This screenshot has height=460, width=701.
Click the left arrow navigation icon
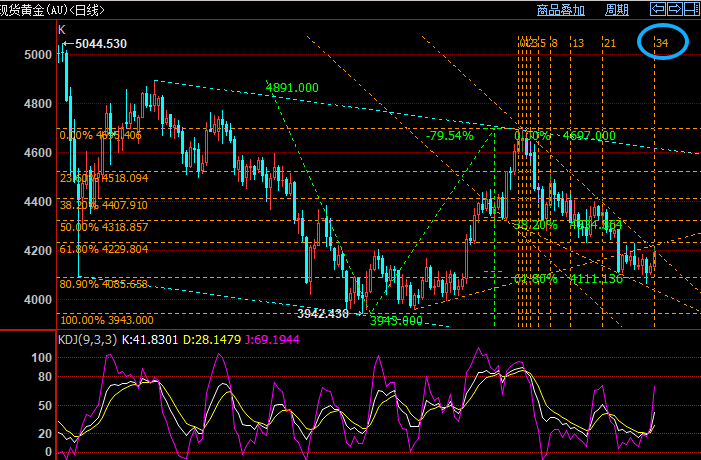[x=658, y=9]
